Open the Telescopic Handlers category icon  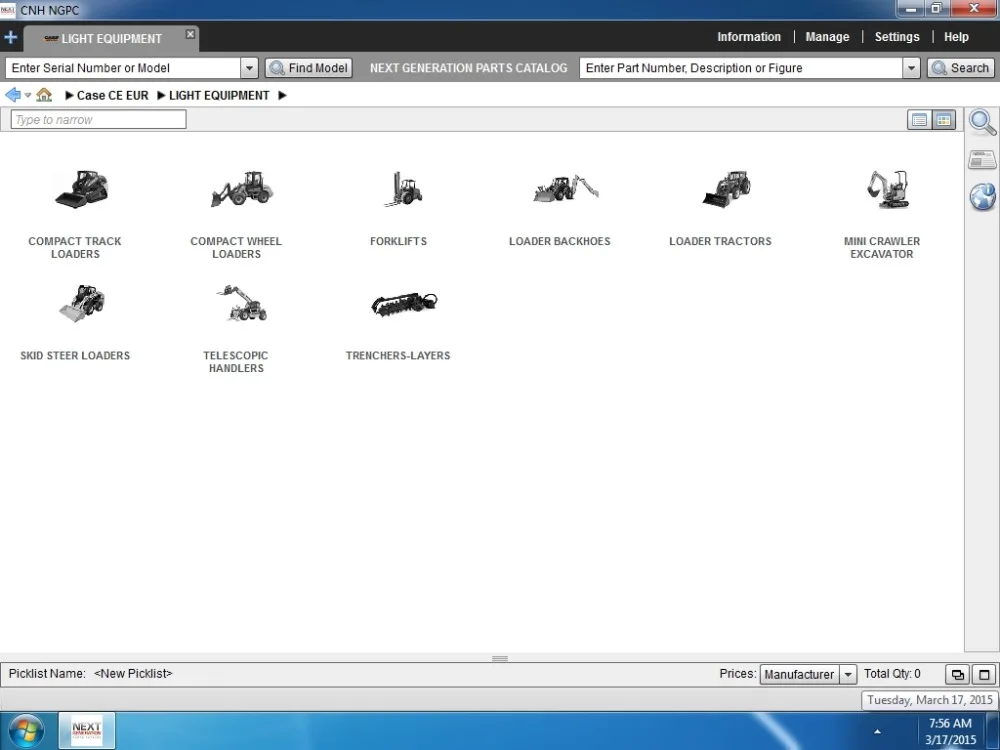(x=242, y=304)
